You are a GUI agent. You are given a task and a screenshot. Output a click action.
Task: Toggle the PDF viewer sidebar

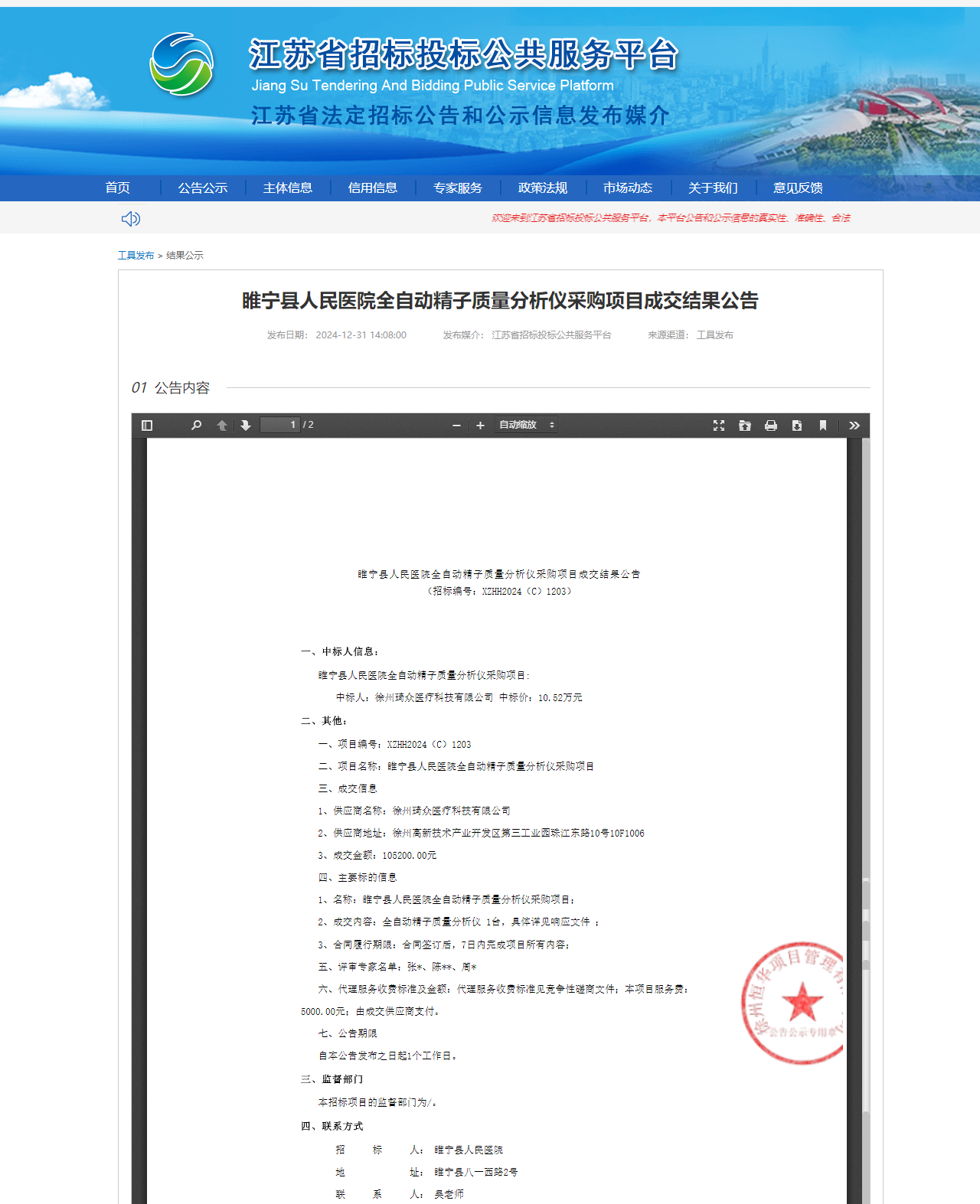tap(147, 426)
